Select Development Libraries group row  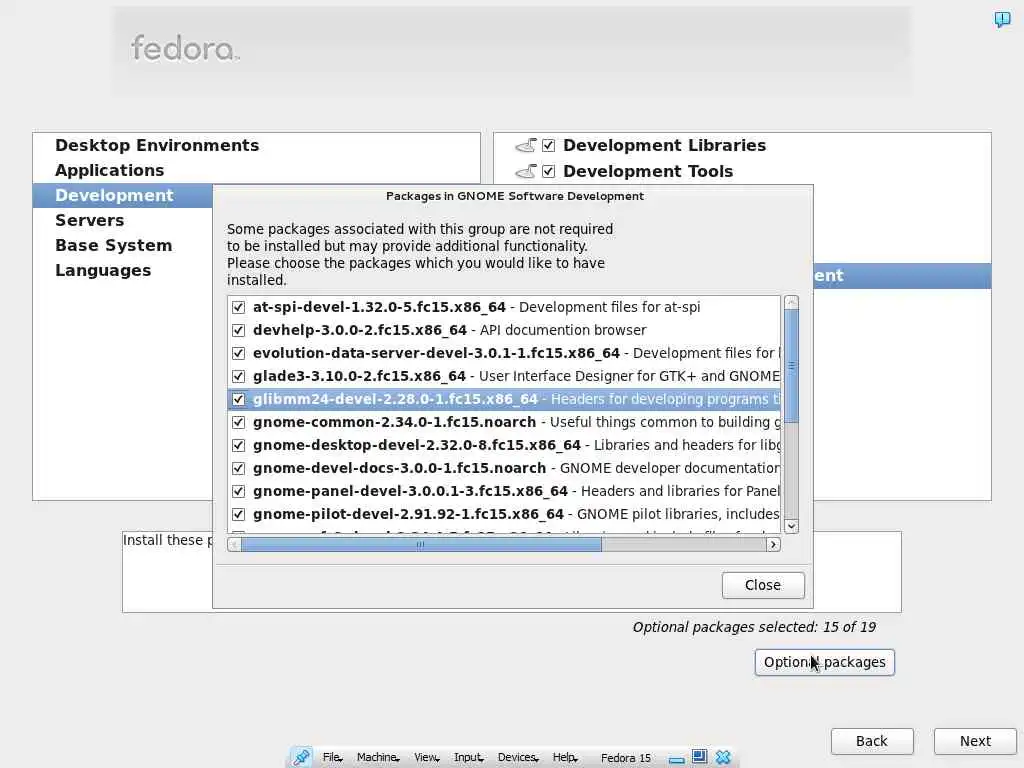click(742, 145)
